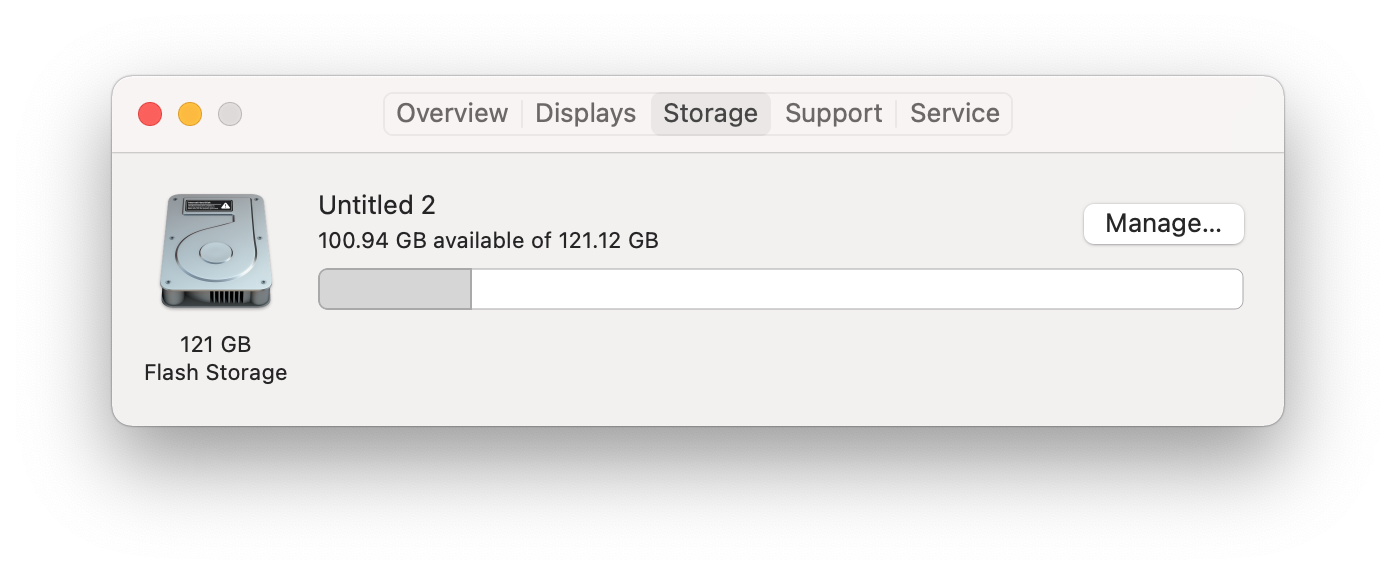Click the flash storage drive icon
1396x574 pixels.
pyautogui.click(x=215, y=250)
